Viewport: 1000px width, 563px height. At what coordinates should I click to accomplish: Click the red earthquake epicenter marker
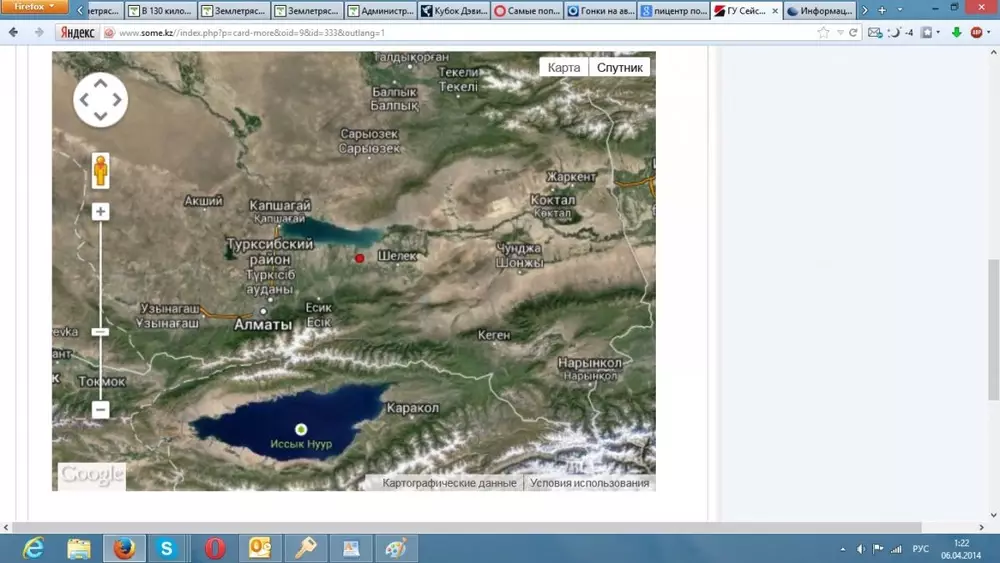(360, 258)
